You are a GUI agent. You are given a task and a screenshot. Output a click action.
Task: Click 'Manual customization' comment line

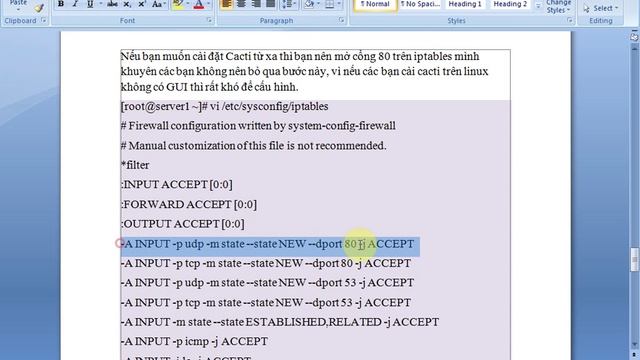[x=253, y=146]
